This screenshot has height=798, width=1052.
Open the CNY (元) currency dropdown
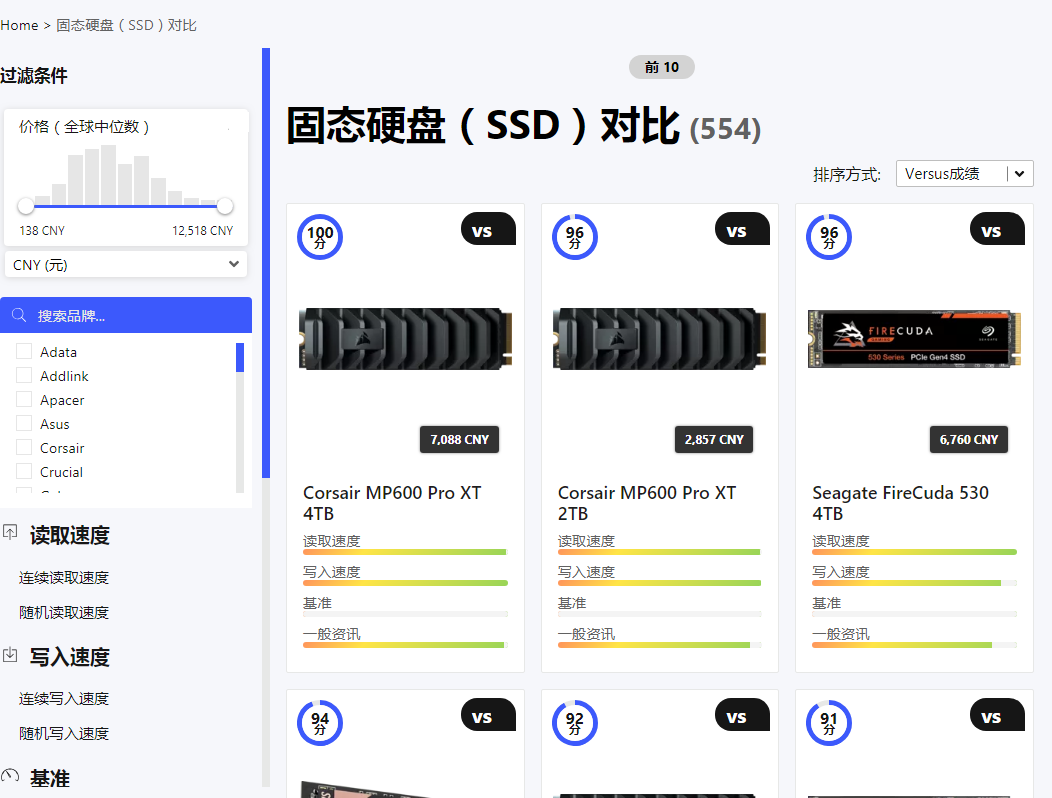coord(125,264)
